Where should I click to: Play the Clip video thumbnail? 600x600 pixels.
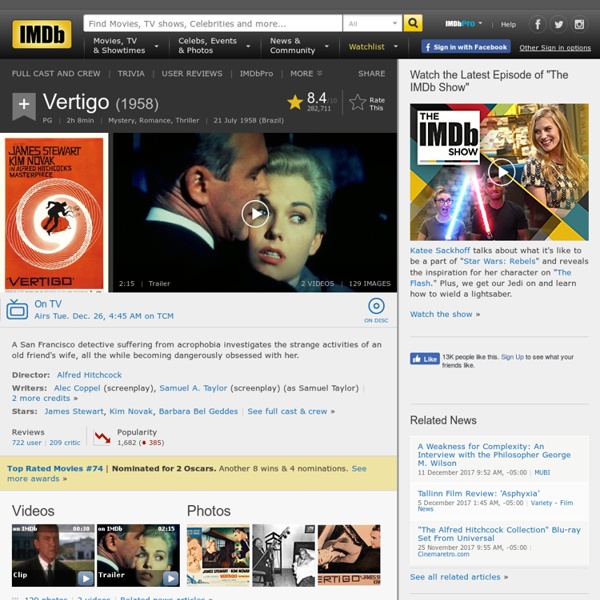(x=53, y=556)
